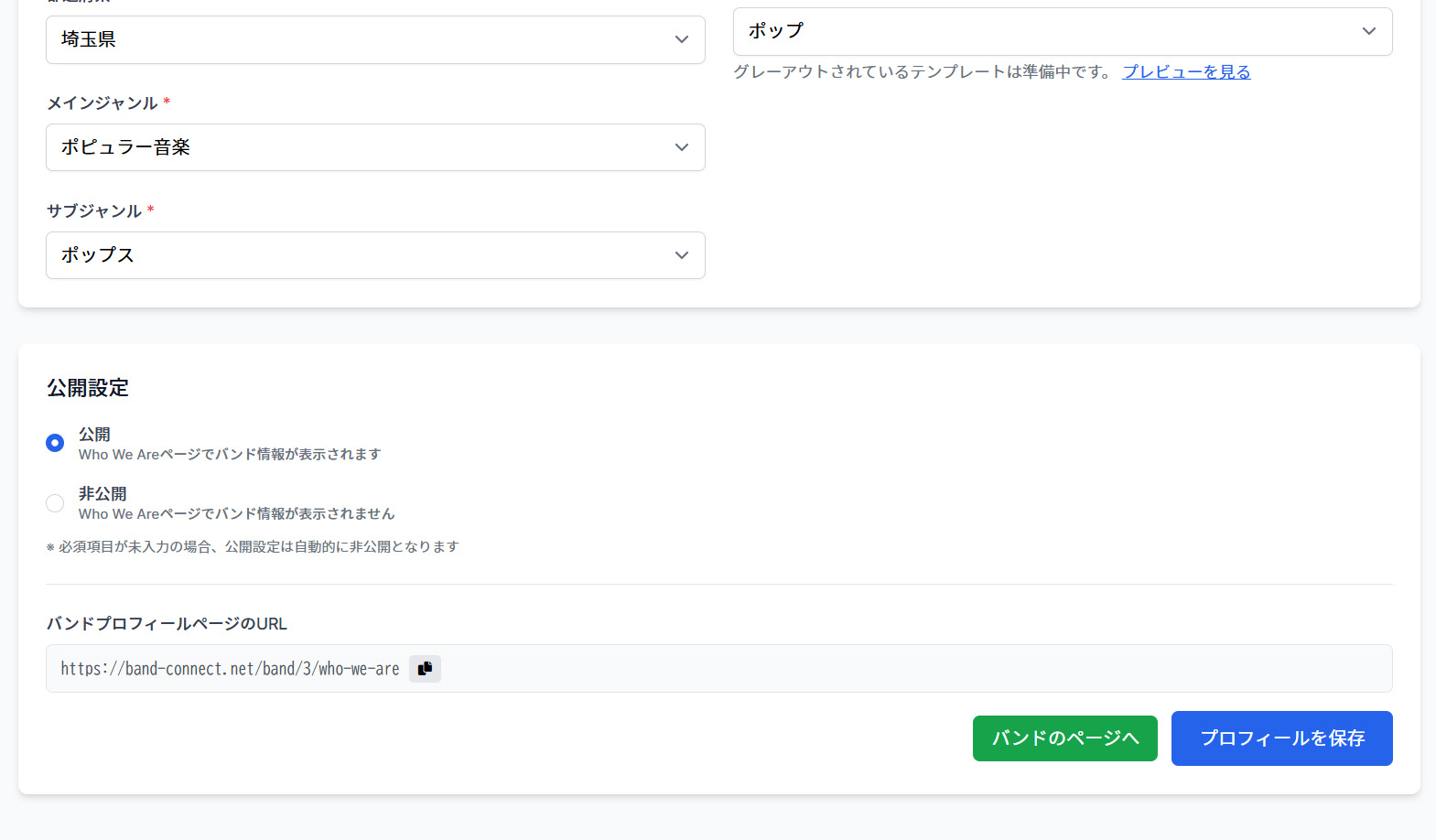
Task: Click the バンドプロフィールページのURL label
Action: pos(167,624)
